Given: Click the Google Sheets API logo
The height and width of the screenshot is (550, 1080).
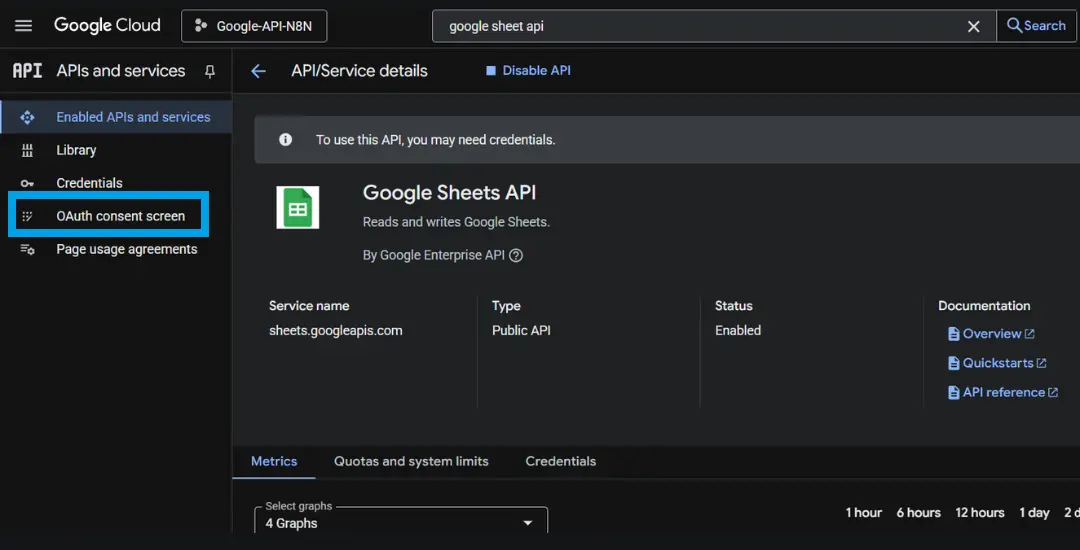Looking at the screenshot, I should pos(298,207).
